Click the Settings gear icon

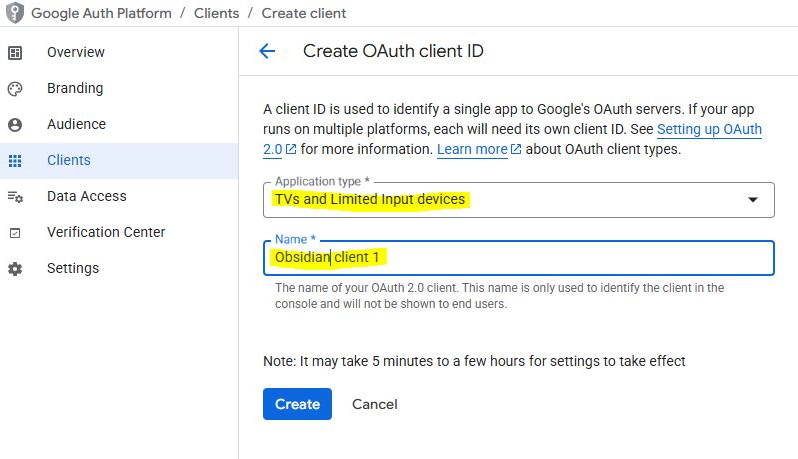15,269
